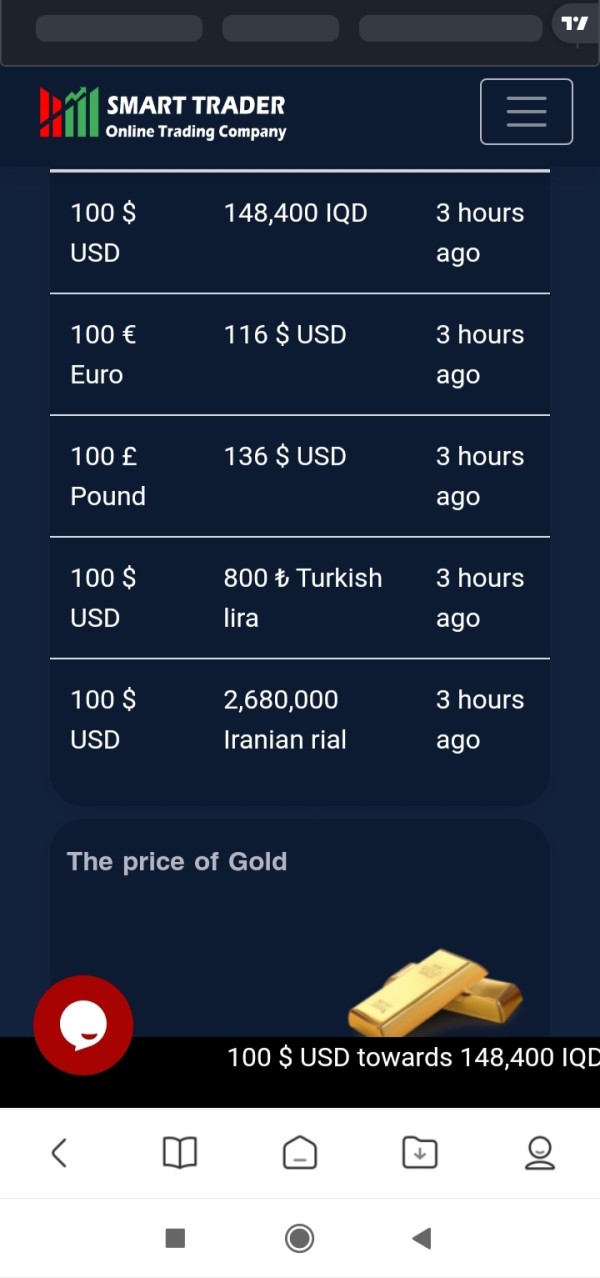This screenshot has height=1278, width=600.
Task: Tap the Android recent apps square
Action: (175, 1238)
